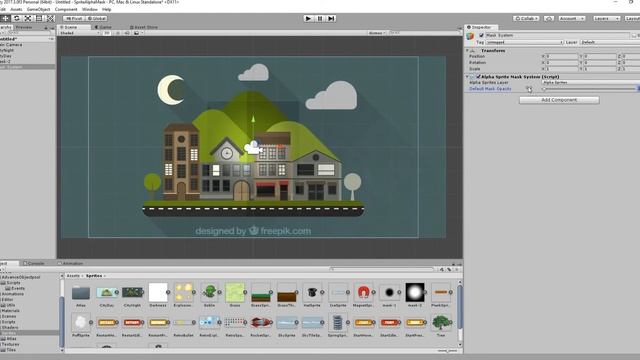The height and width of the screenshot is (360, 640).
Task: Select the Rotate tool in toolbar
Action: tap(17, 18)
